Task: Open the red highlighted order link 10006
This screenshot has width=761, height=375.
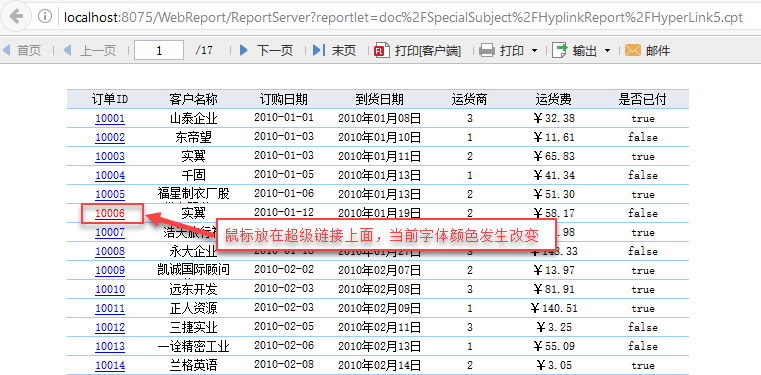Action: (x=110, y=213)
